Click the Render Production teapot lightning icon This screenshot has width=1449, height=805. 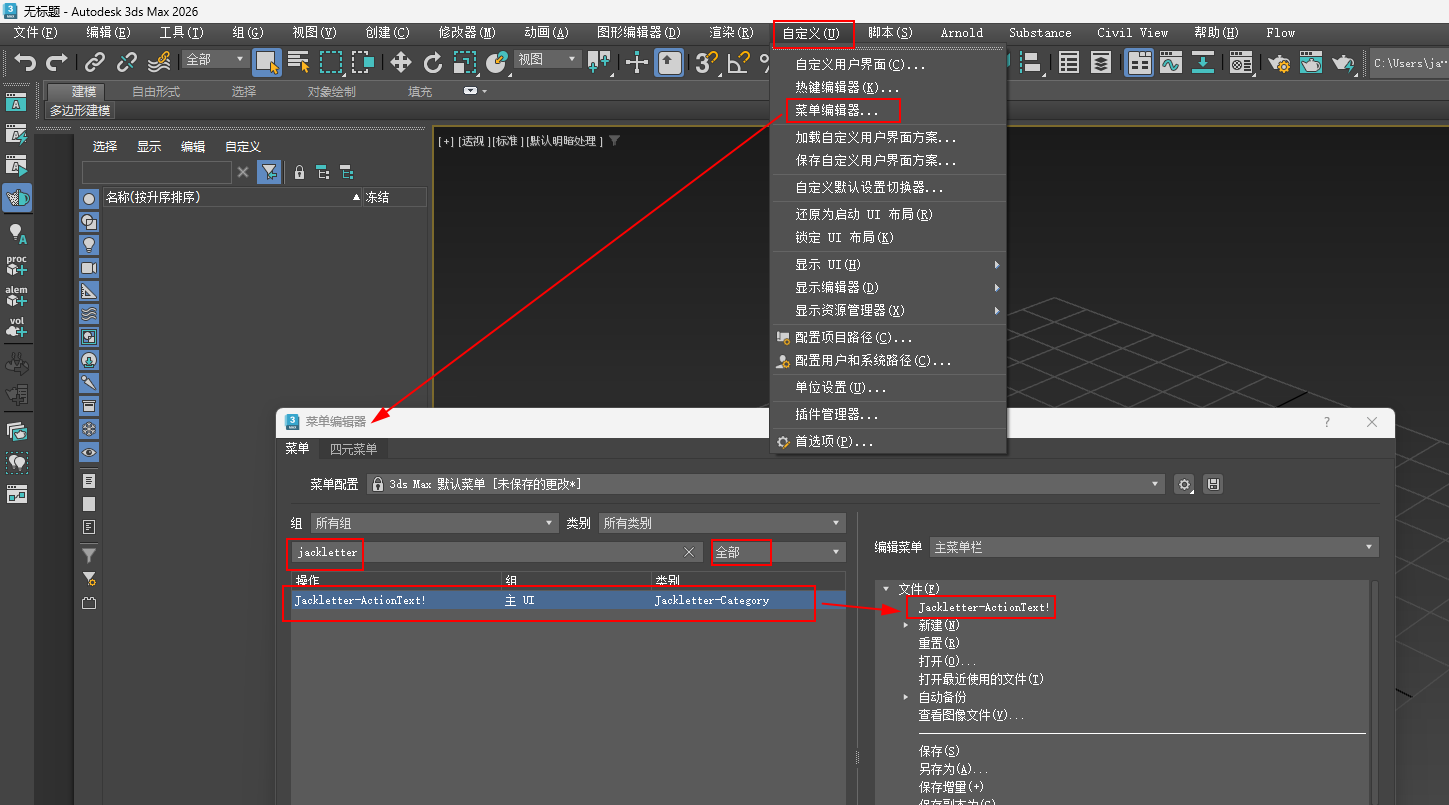click(x=1343, y=63)
